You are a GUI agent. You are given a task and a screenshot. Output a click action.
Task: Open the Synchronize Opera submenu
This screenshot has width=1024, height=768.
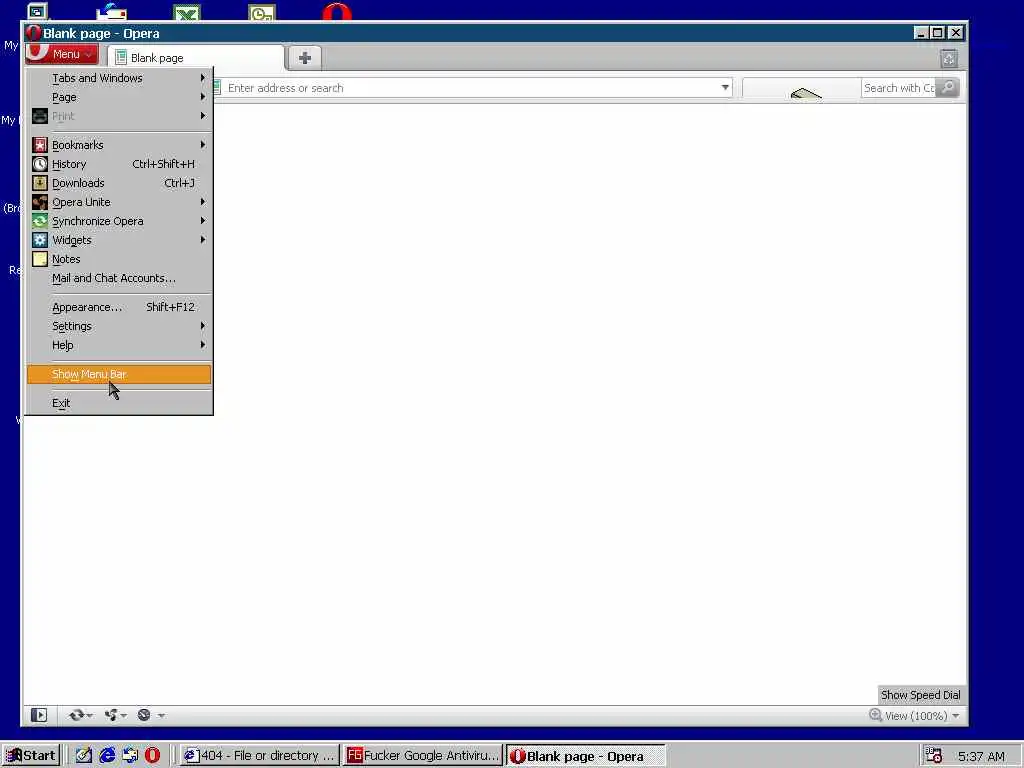coord(119,221)
